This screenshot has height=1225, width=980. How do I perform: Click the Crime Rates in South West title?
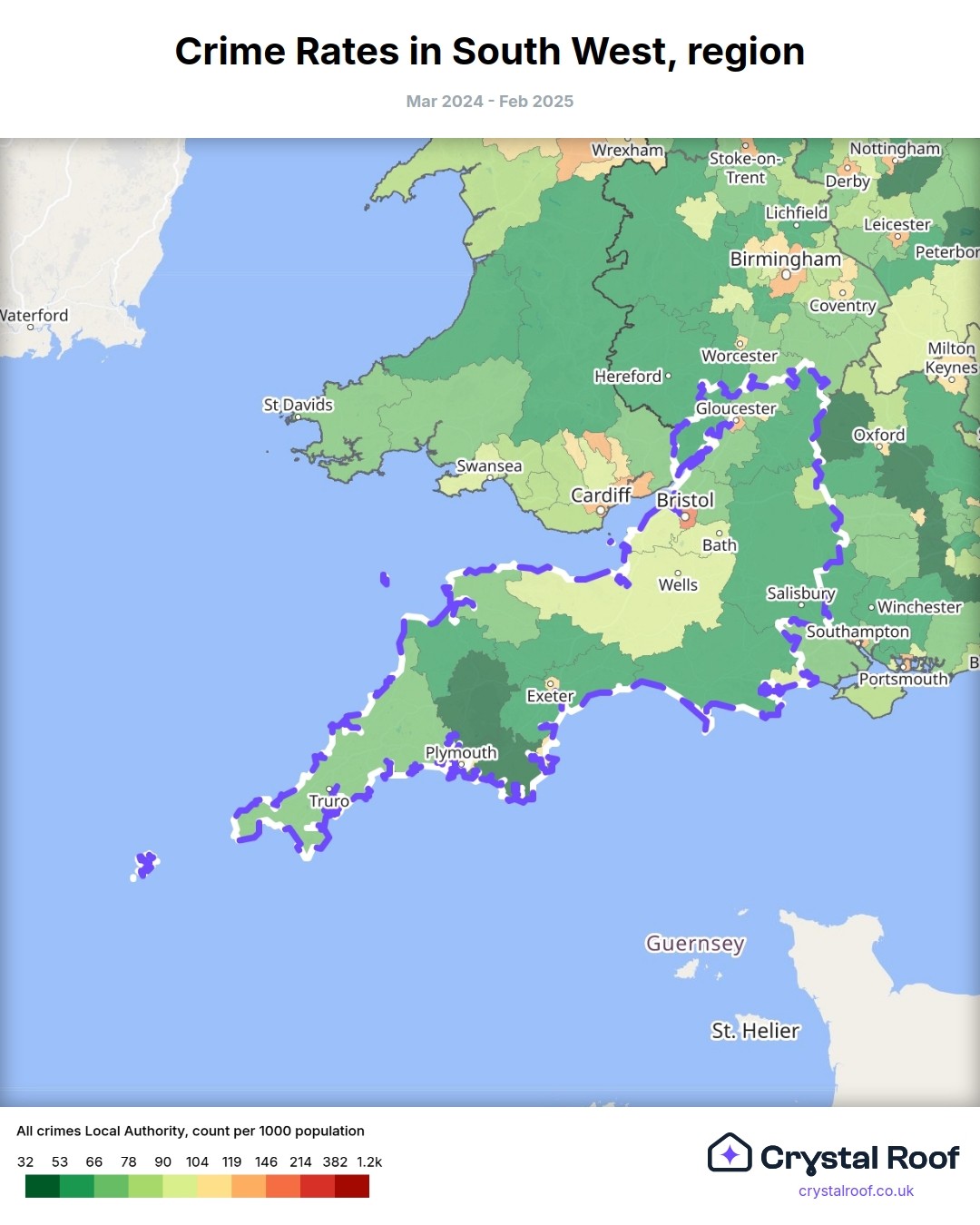(490, 52)
